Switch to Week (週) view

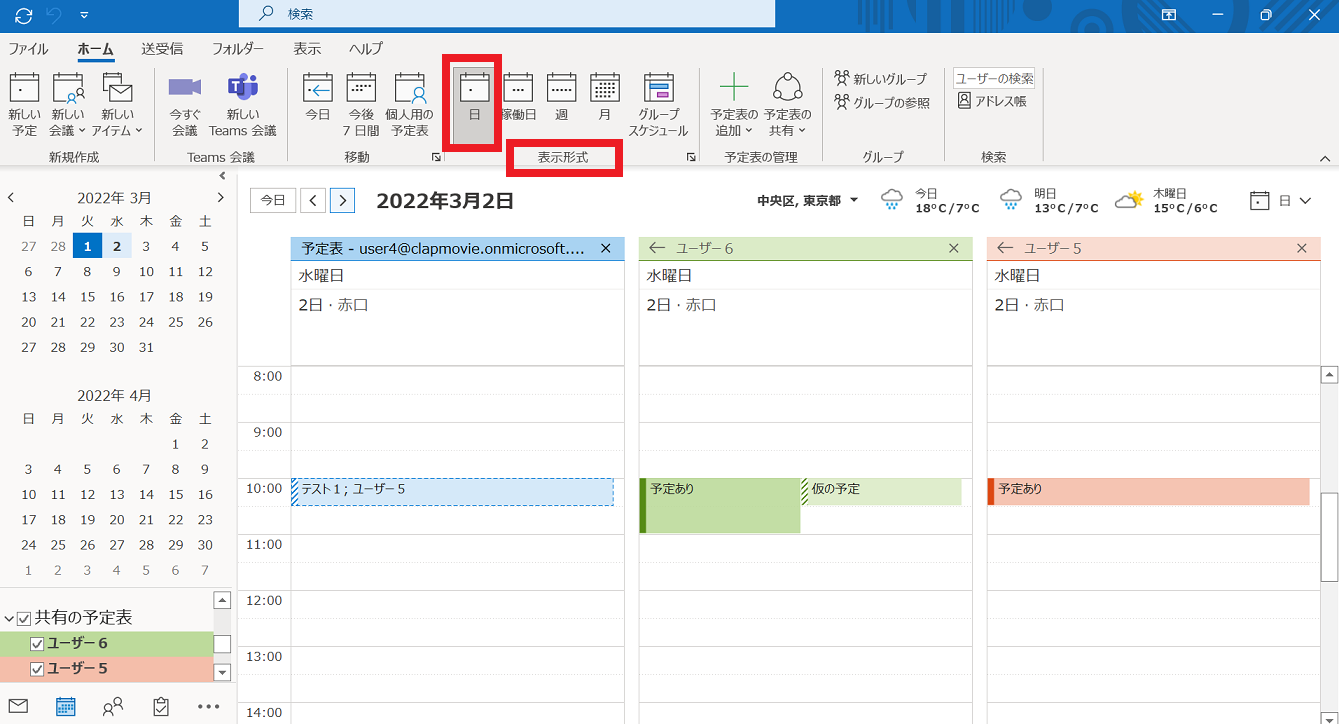point(561,98)
